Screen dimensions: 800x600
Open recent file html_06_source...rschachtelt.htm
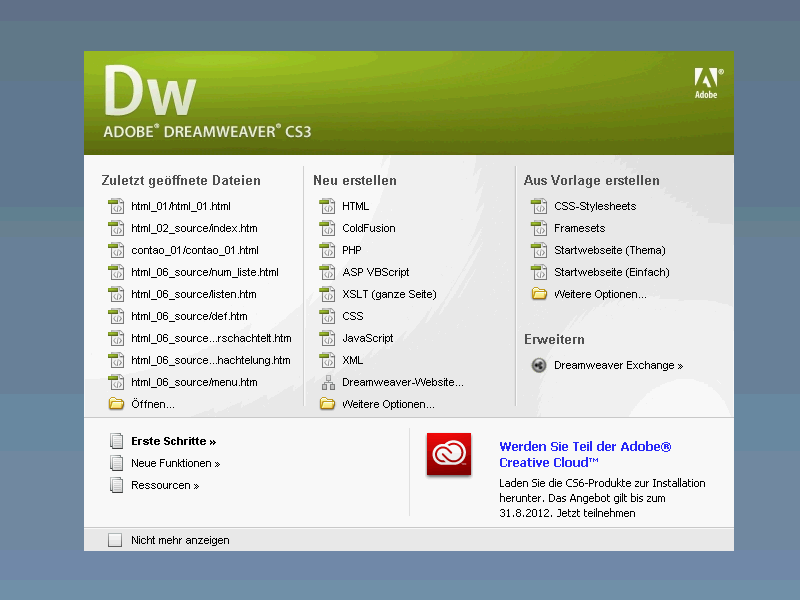click(211, 338)
